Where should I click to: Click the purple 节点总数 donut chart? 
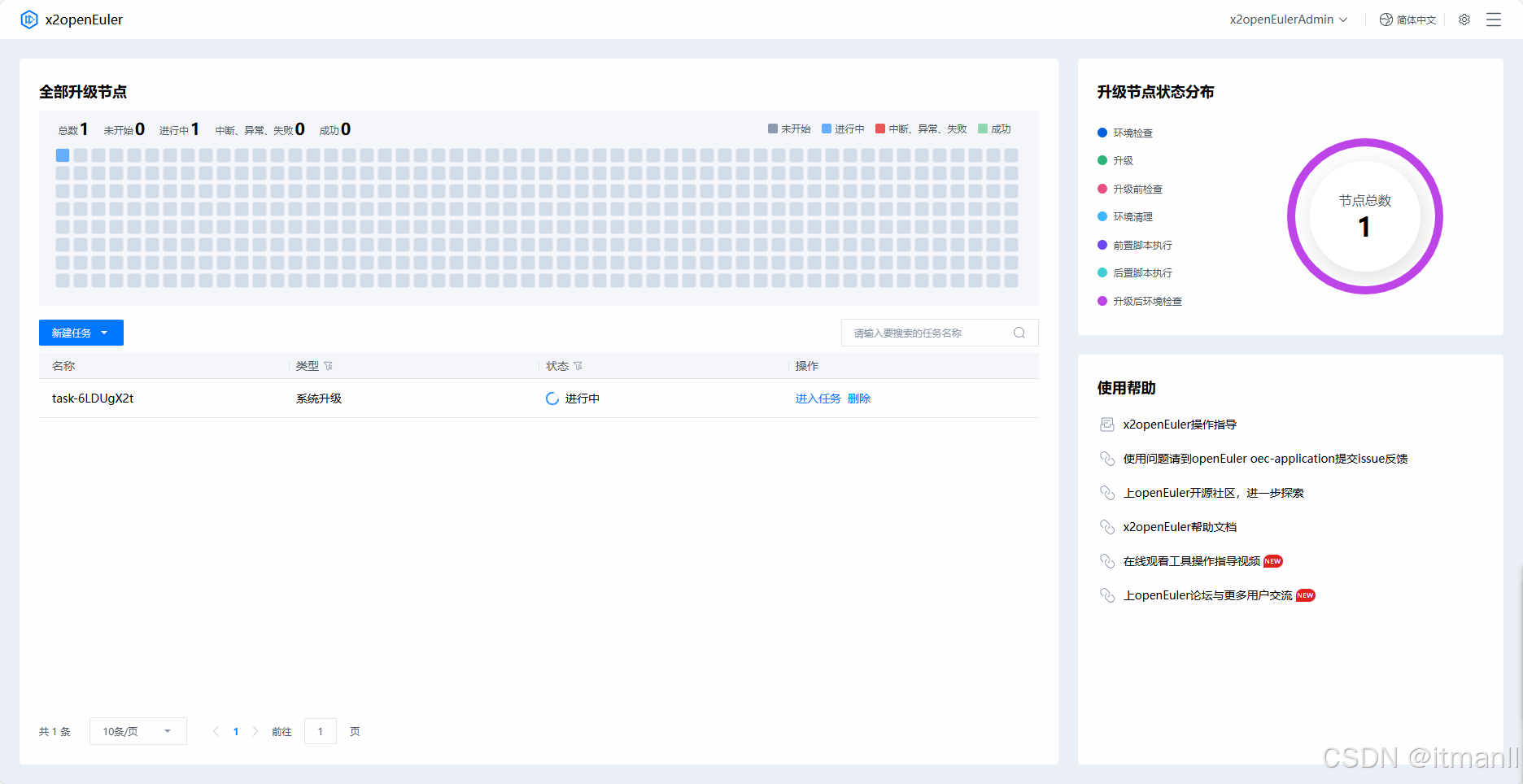(1365, 216)
